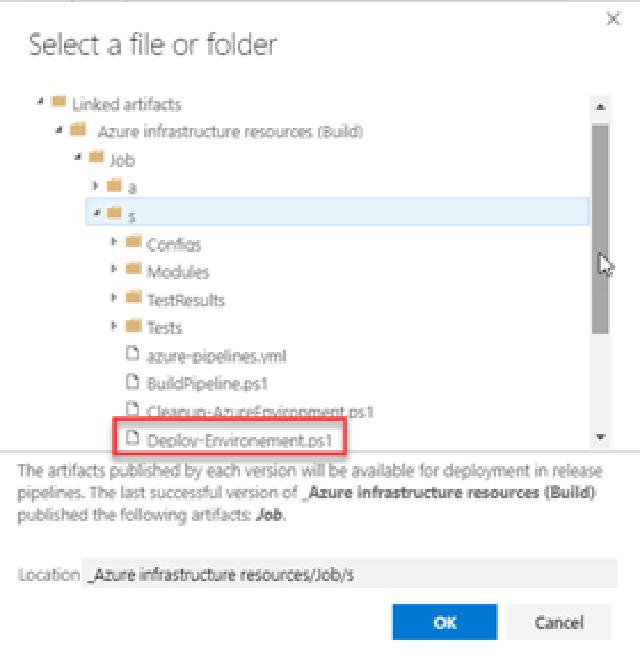Click into the Location text field
Viewport: 640px width, 670px height.
tap(349, 574)
